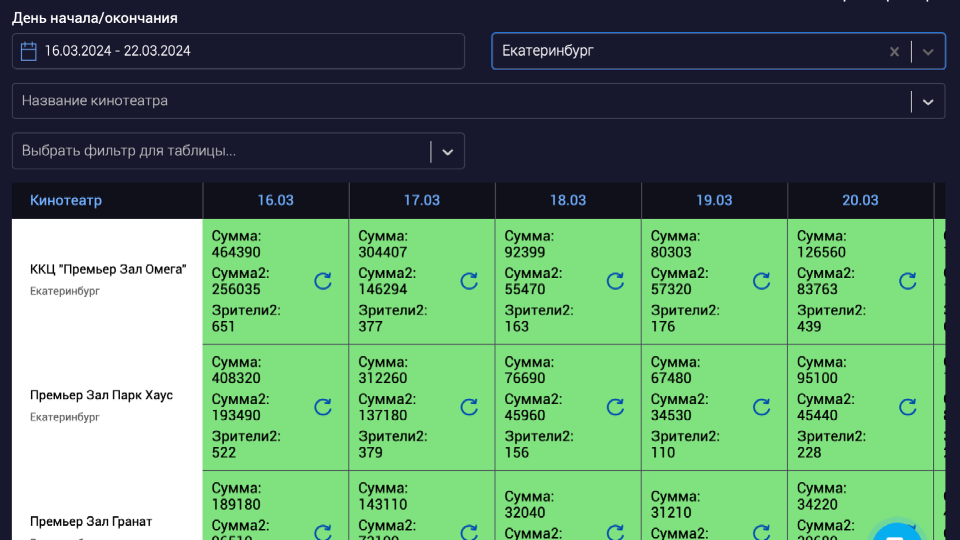Refresh Премьер Зал Омега data for 19.03
Image resolution: width=960 pixels, height=540 pixels.
pos(761,281)
